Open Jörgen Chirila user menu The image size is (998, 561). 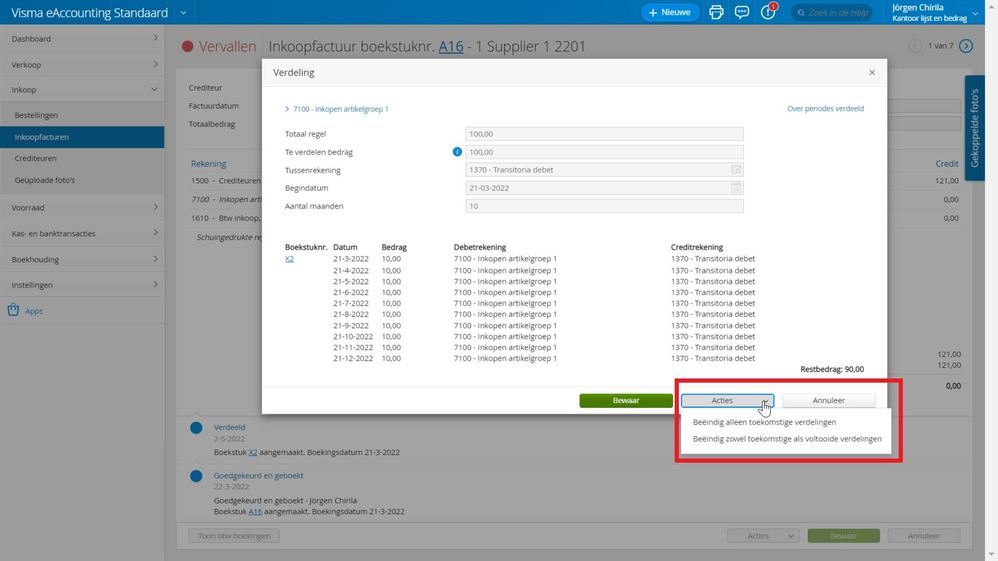[x=934, y=12]
